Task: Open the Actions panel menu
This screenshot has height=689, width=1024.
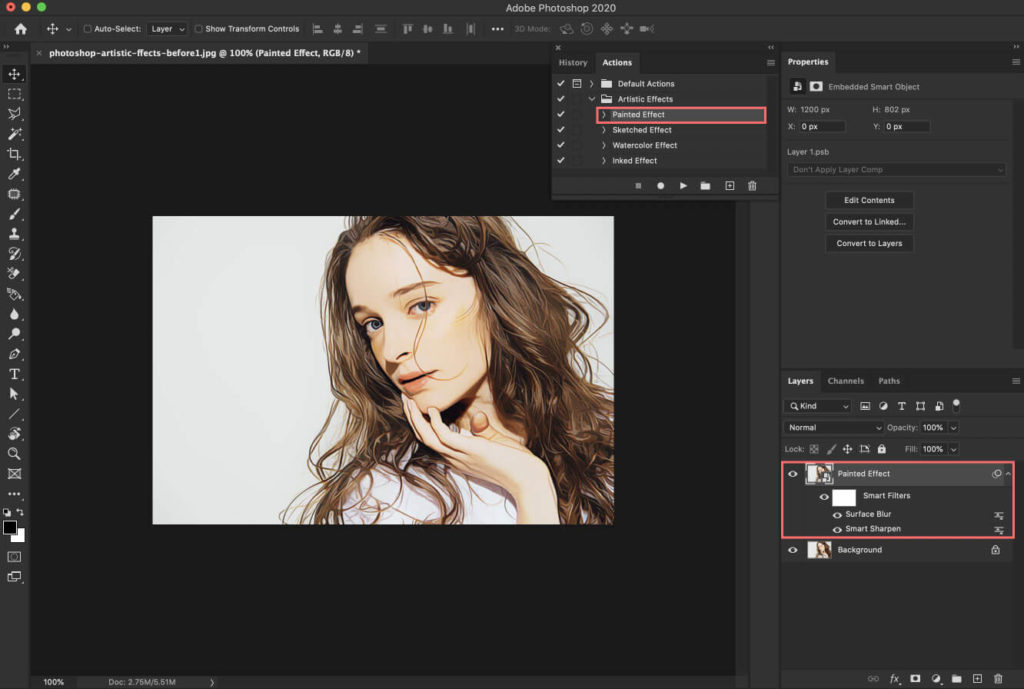Action: tap(771, 63)
